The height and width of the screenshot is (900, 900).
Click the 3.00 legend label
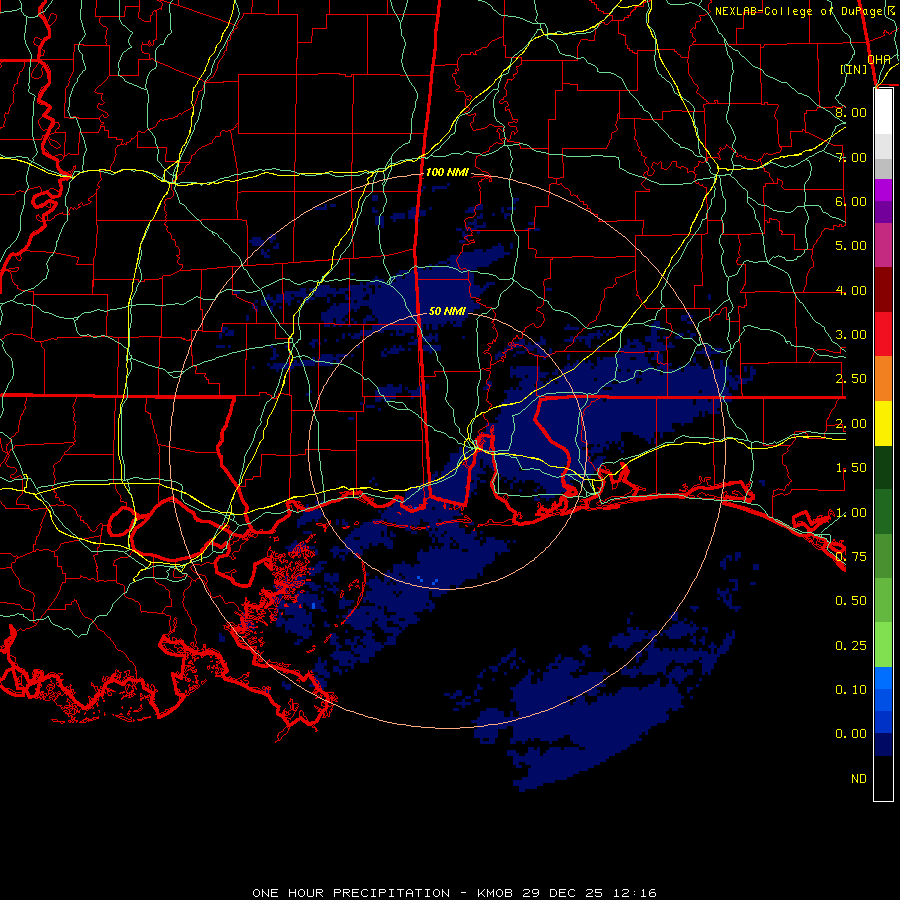coord(851,335)
